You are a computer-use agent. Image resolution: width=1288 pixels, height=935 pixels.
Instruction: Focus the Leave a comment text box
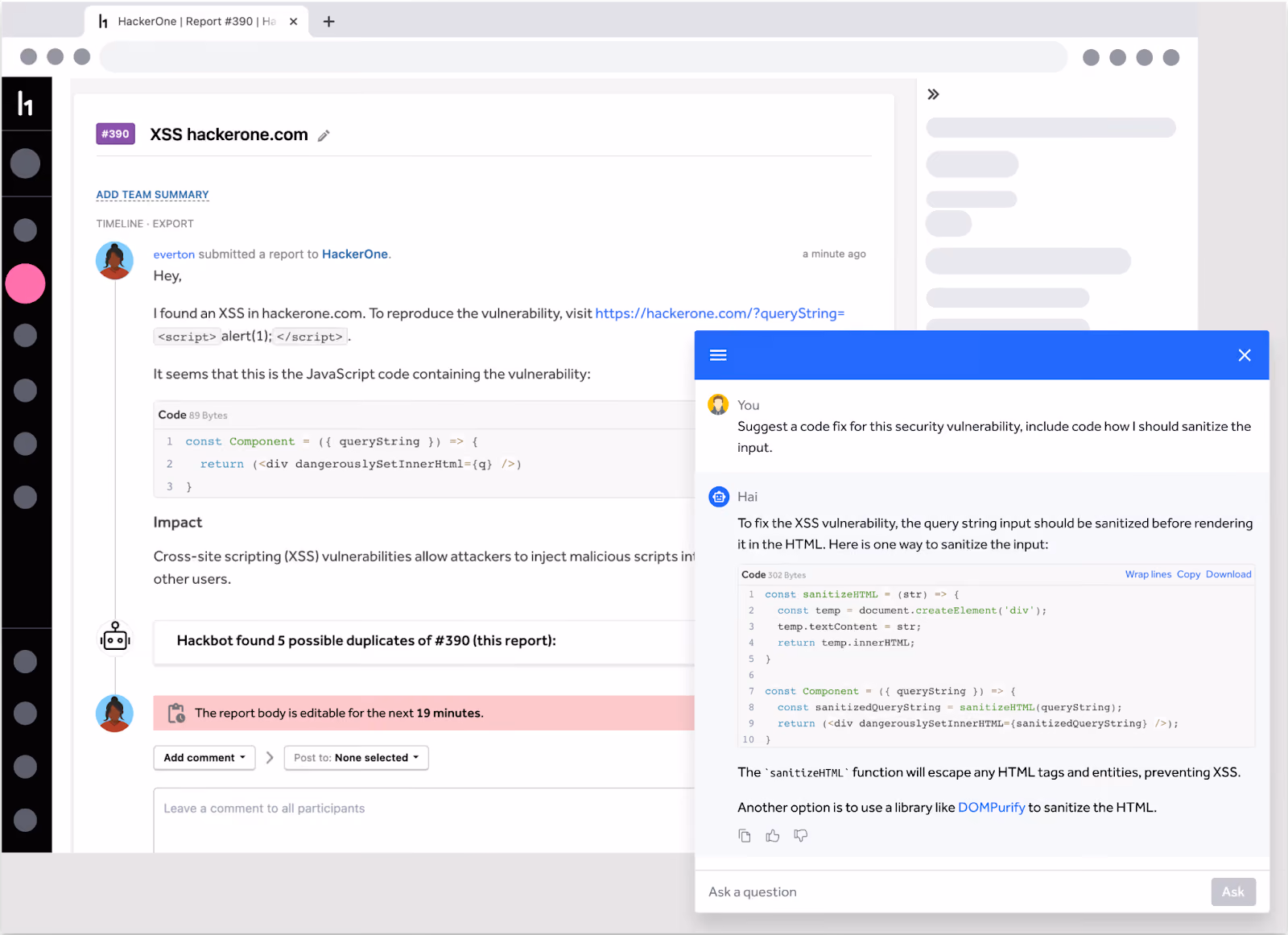click(424, 820)
